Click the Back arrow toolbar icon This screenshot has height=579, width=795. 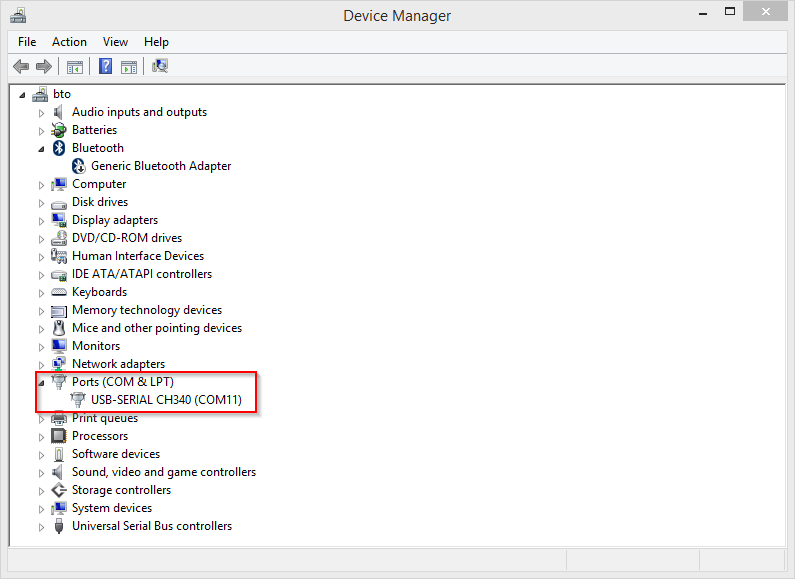coord(21,66)
